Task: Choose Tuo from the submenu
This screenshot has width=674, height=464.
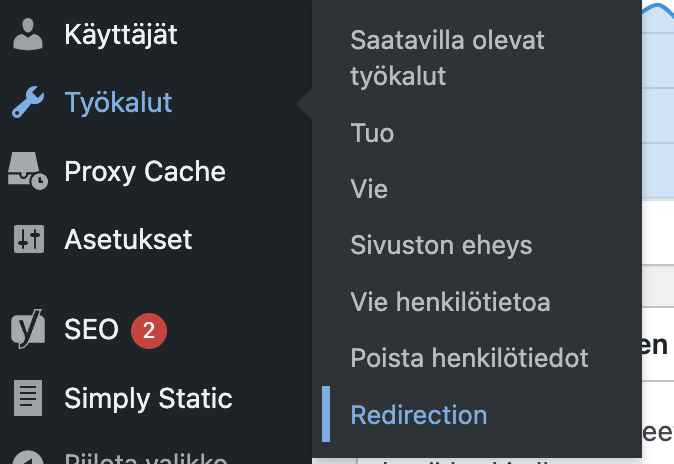Action: 372,133
